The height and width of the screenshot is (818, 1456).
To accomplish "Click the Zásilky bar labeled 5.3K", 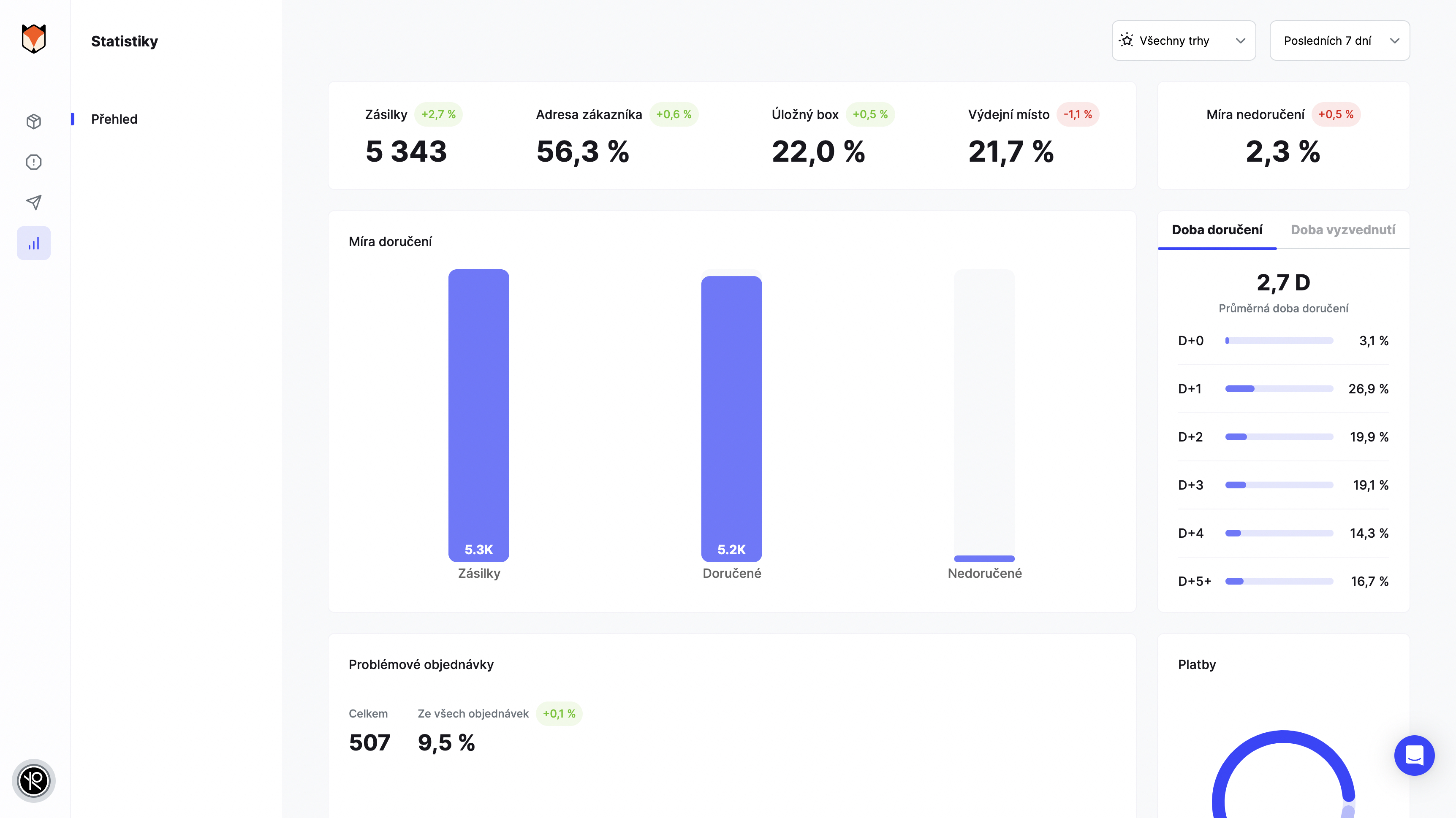I will [x=479, y=416].
